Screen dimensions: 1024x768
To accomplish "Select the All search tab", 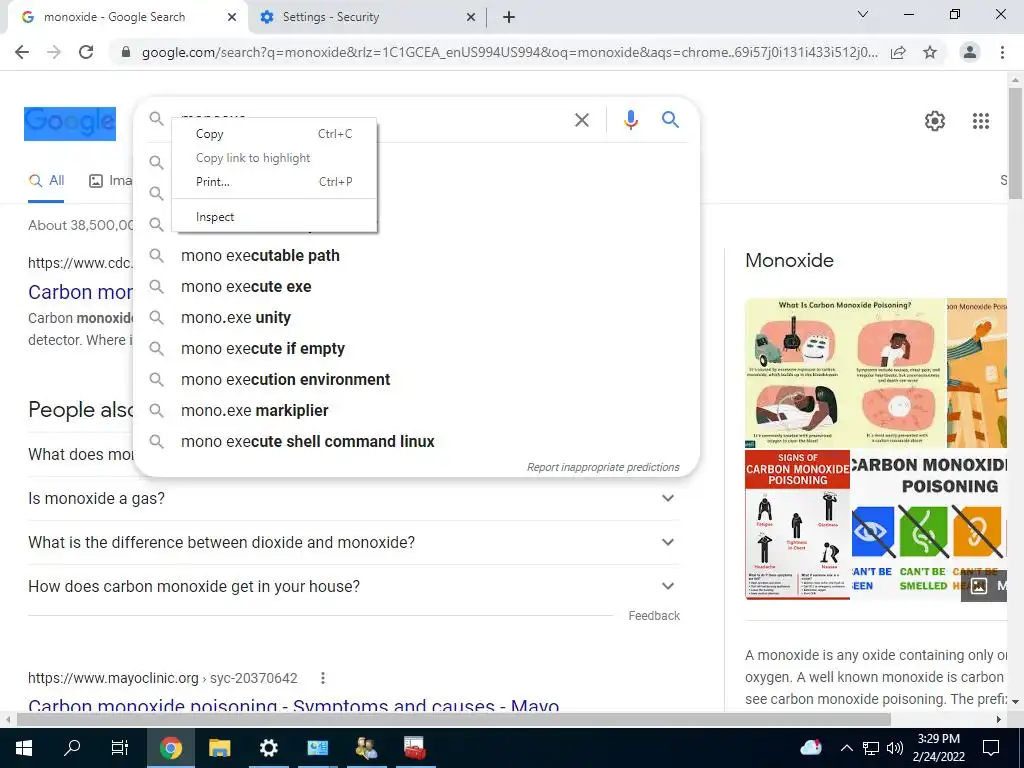I will (46, 181).
